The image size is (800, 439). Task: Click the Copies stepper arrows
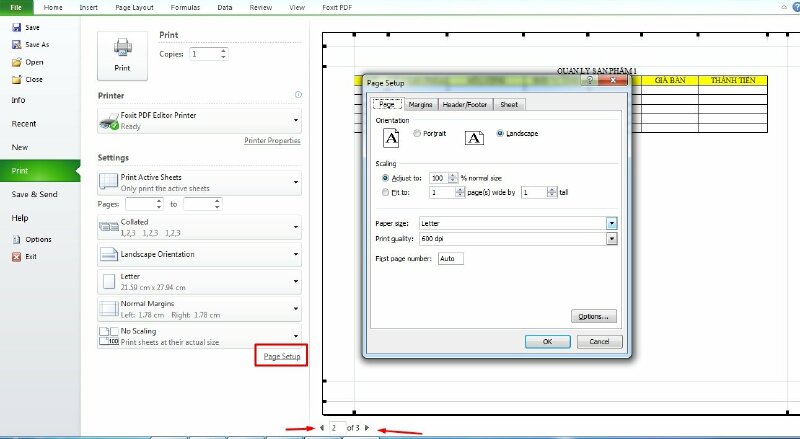tap(223, 54)
